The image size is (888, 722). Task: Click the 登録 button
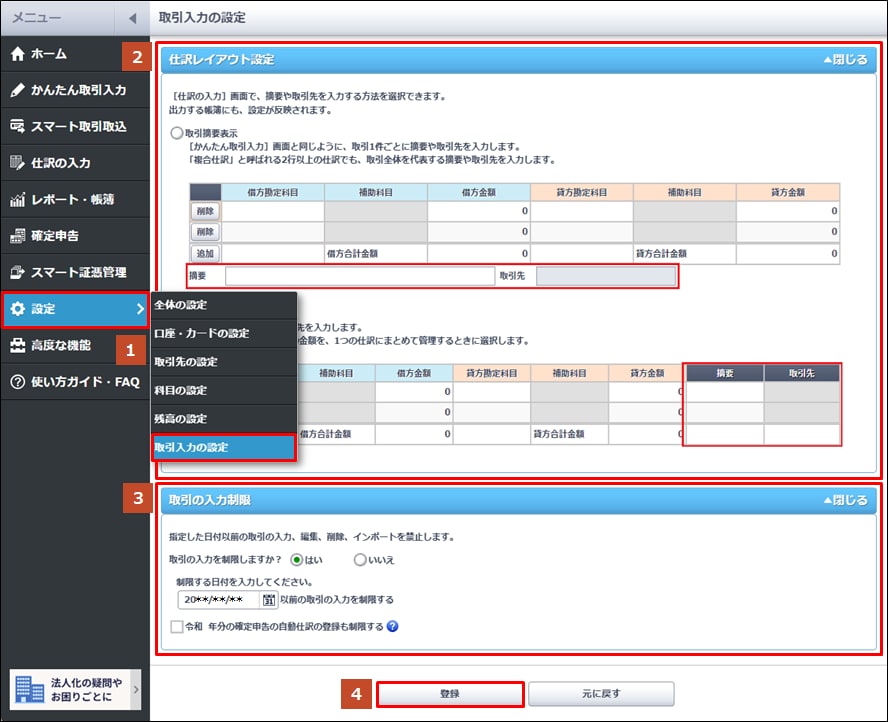tap(450, 694)
